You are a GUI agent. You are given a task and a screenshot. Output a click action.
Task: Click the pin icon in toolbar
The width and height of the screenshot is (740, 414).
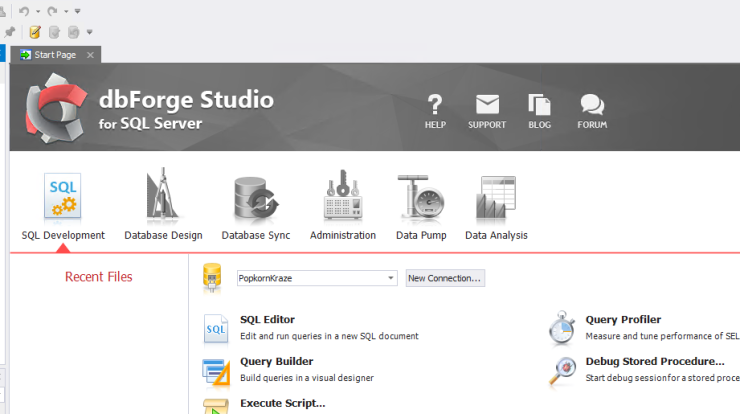9,32
